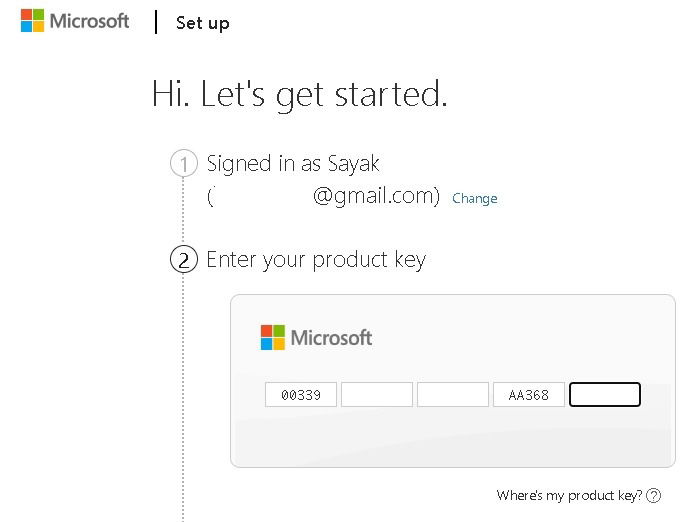This screenshot has width=700, height=522.
Task: Click the question mark help icon
Action: click(x=654, y=495)
